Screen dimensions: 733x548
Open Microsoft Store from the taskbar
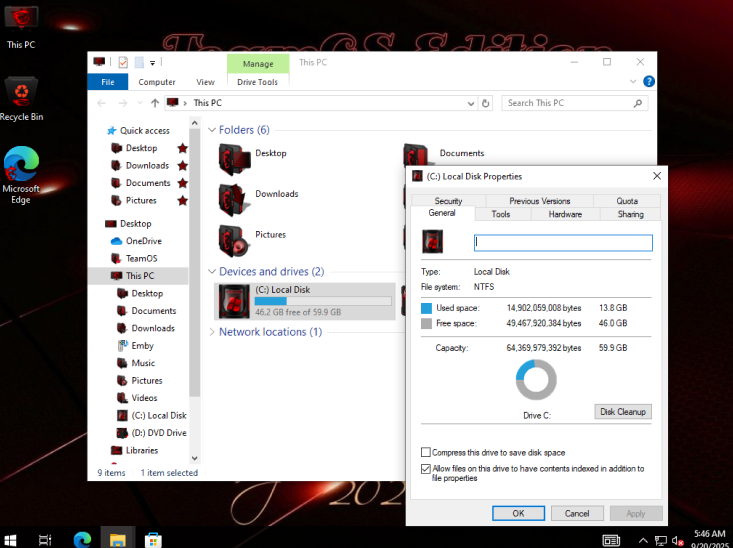click(x=153, y=540)
